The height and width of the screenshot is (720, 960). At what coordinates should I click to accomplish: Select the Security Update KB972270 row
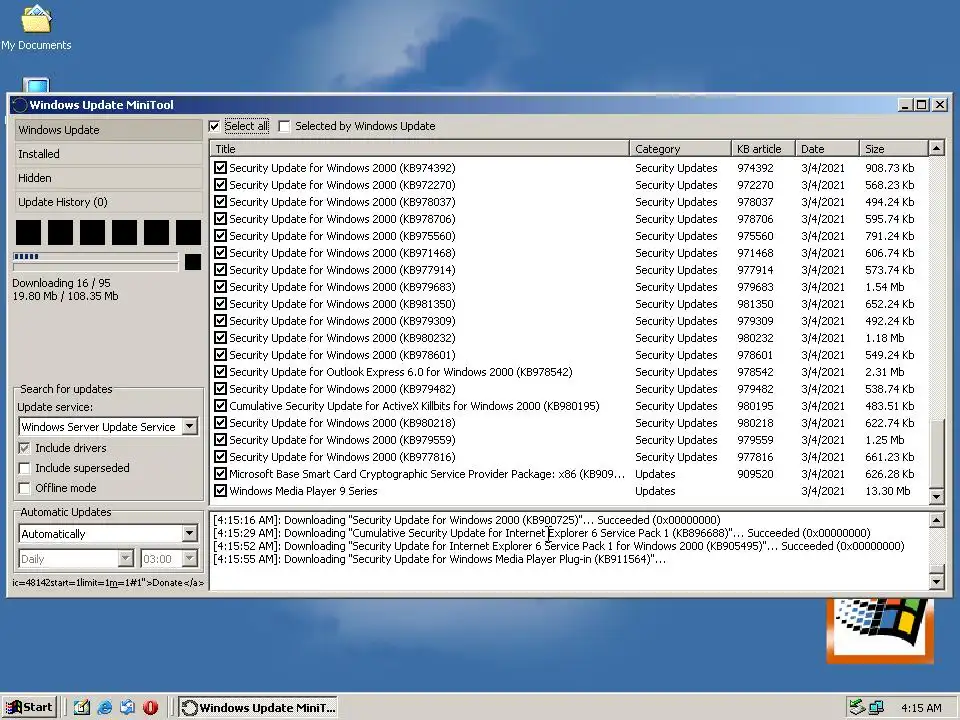tap(569, 184)
